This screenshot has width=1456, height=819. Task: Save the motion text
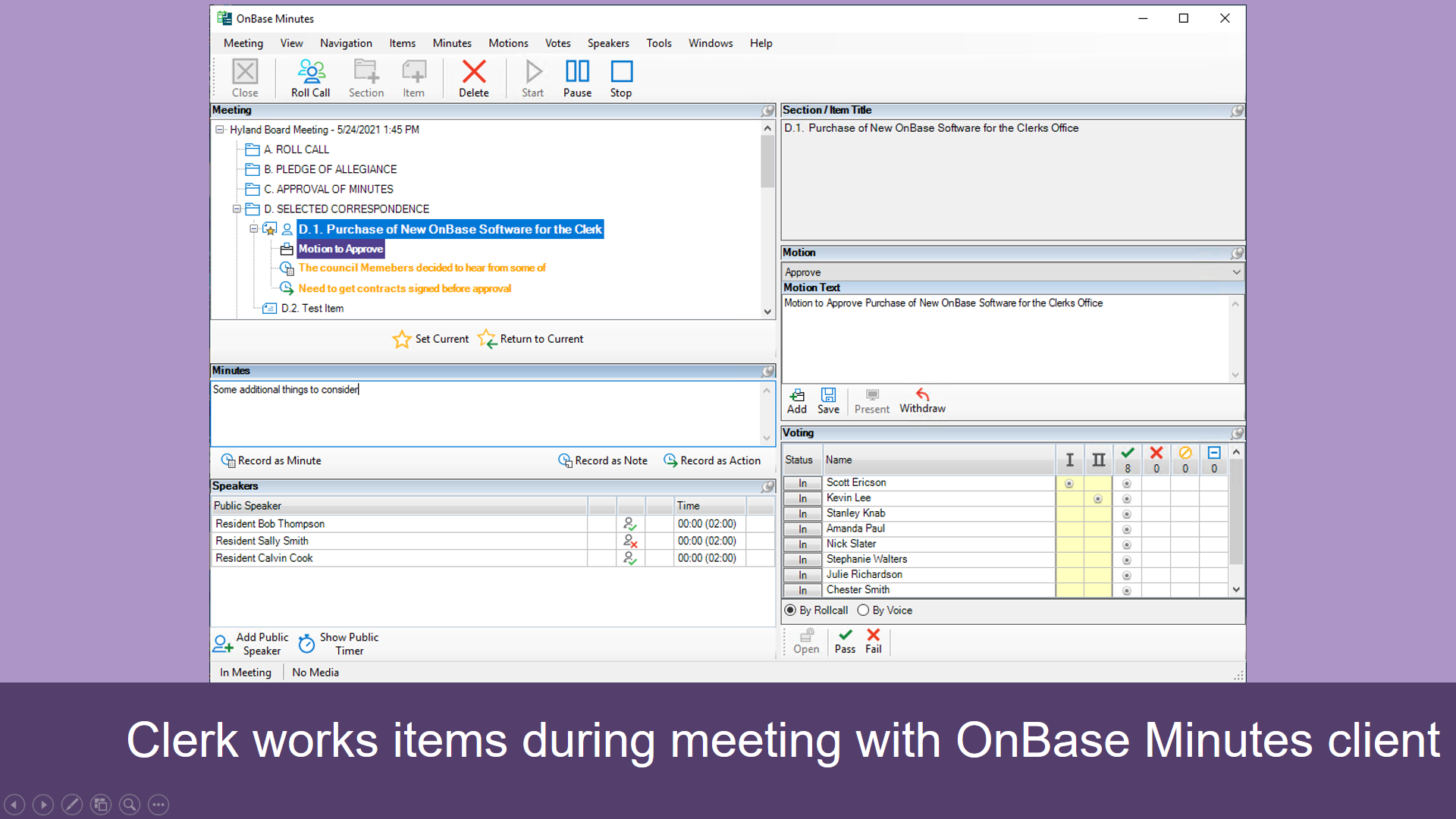828,401
